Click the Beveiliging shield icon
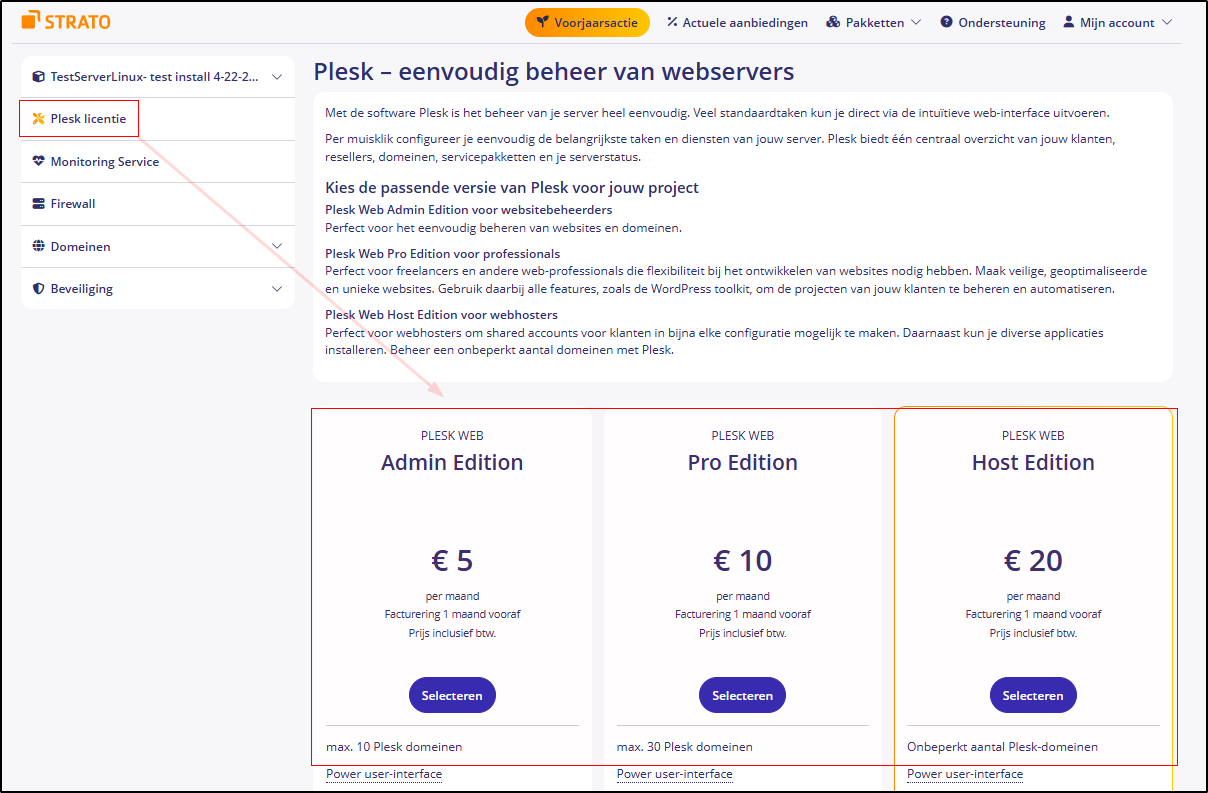1208x793 pixels. [x=39, y=289]
